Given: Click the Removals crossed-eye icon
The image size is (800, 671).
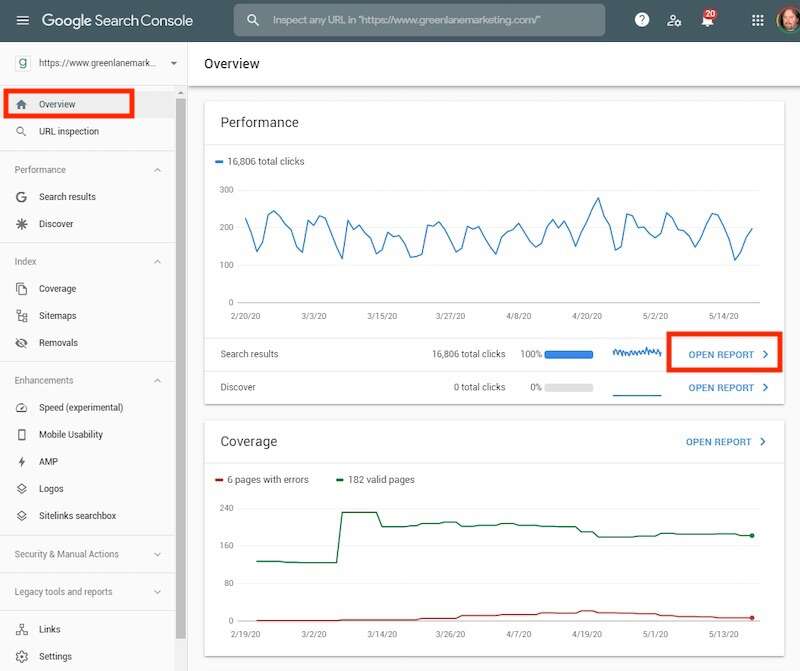Looking at the screenshot, I should tap(21, 343).
